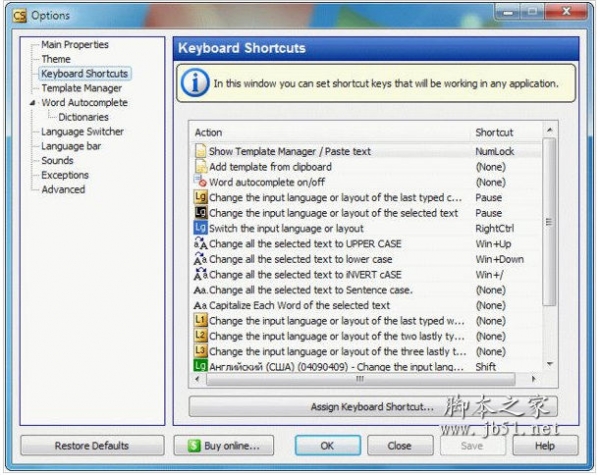Click the Win+/ shortcut cell

(489, 274)
